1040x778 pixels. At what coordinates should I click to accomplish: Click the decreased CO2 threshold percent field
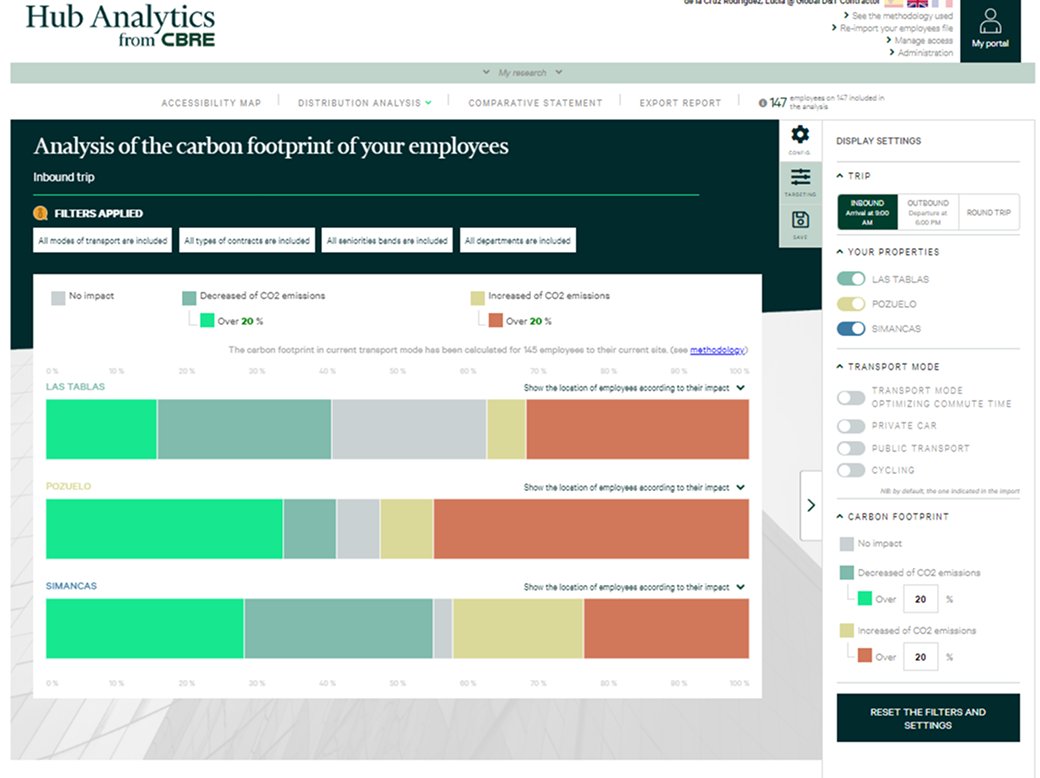tap(921, 600)
